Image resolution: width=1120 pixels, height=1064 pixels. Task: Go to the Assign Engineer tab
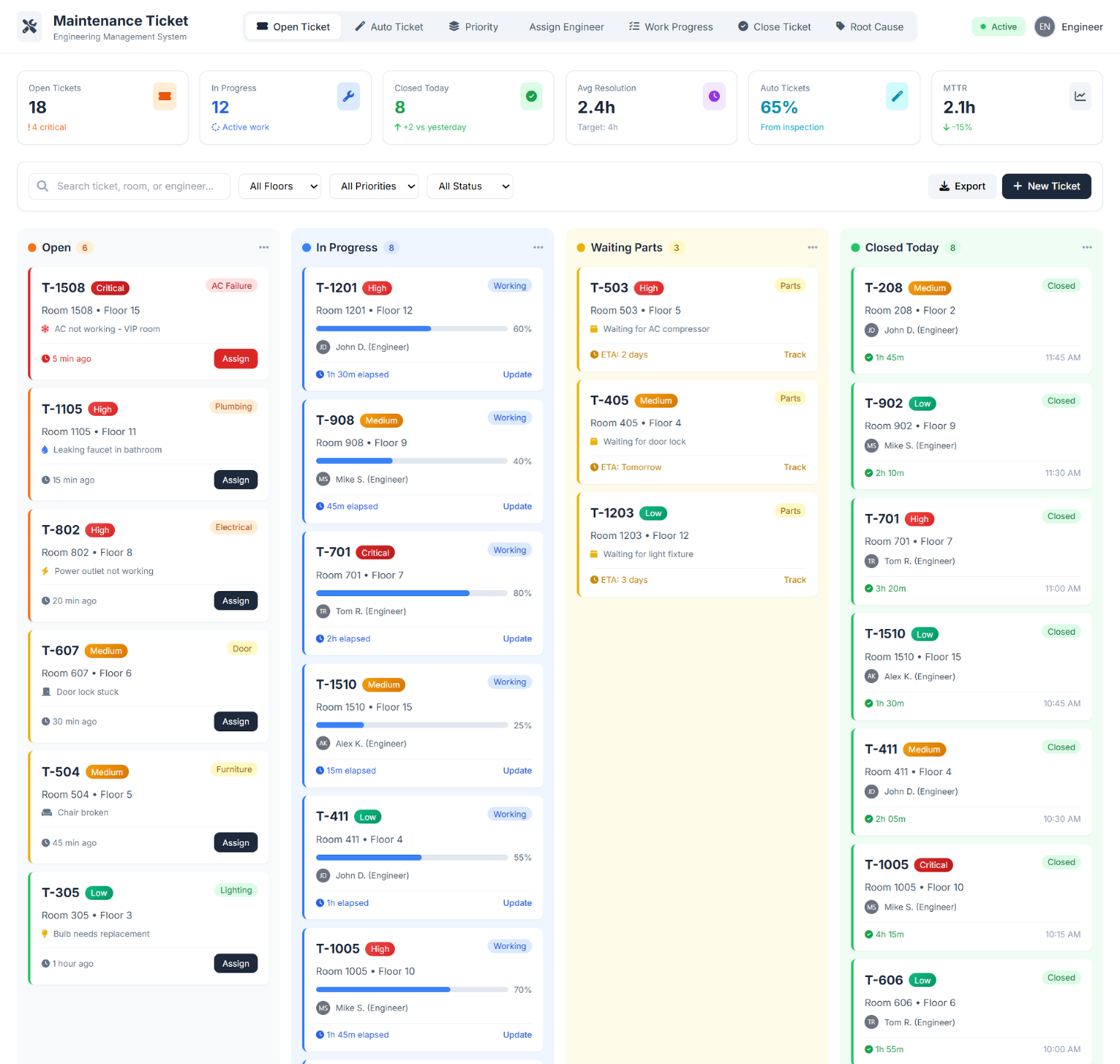pos(566,27)
